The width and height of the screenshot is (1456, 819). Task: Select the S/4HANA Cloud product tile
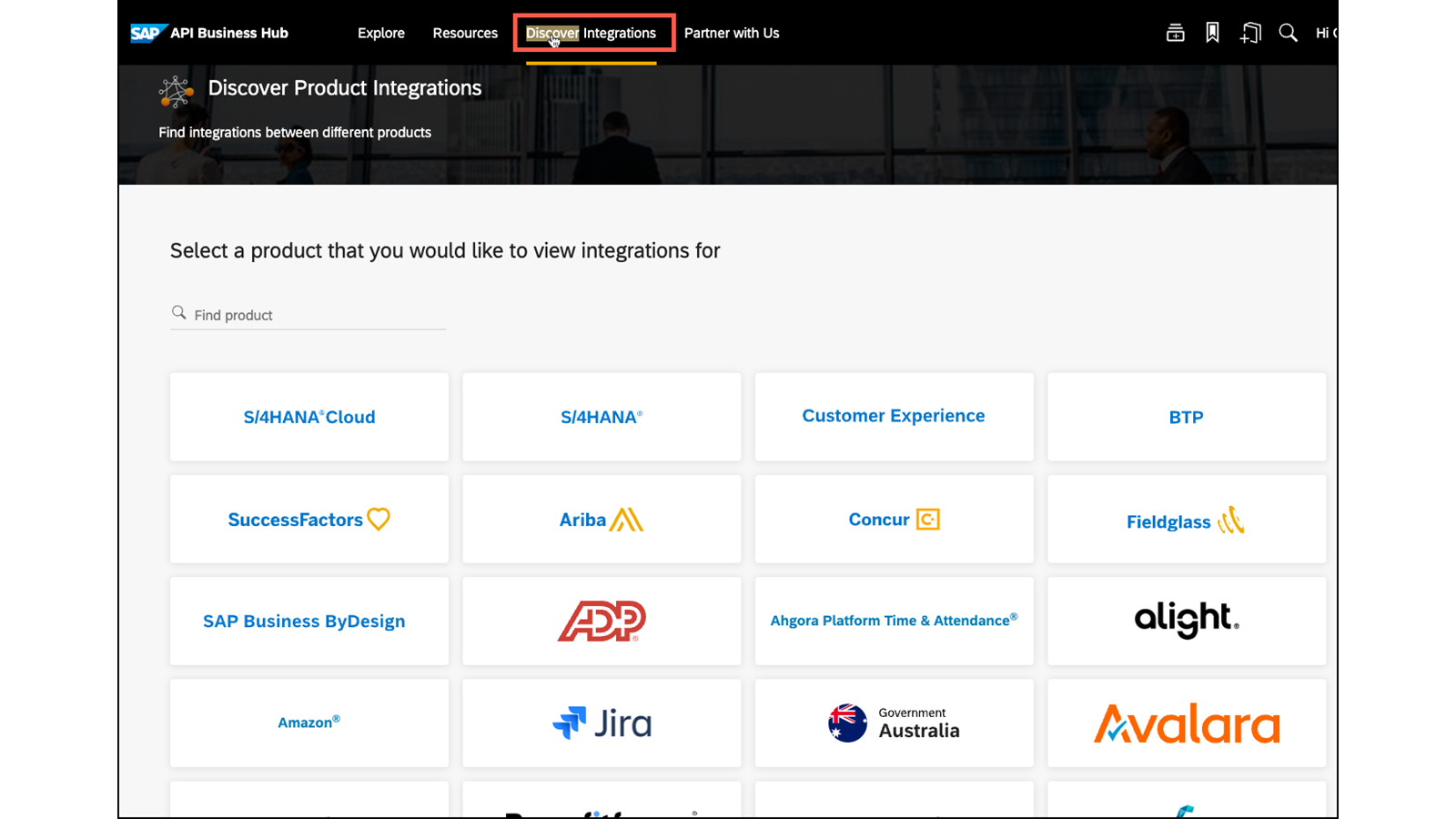click(x=309, y=417)
